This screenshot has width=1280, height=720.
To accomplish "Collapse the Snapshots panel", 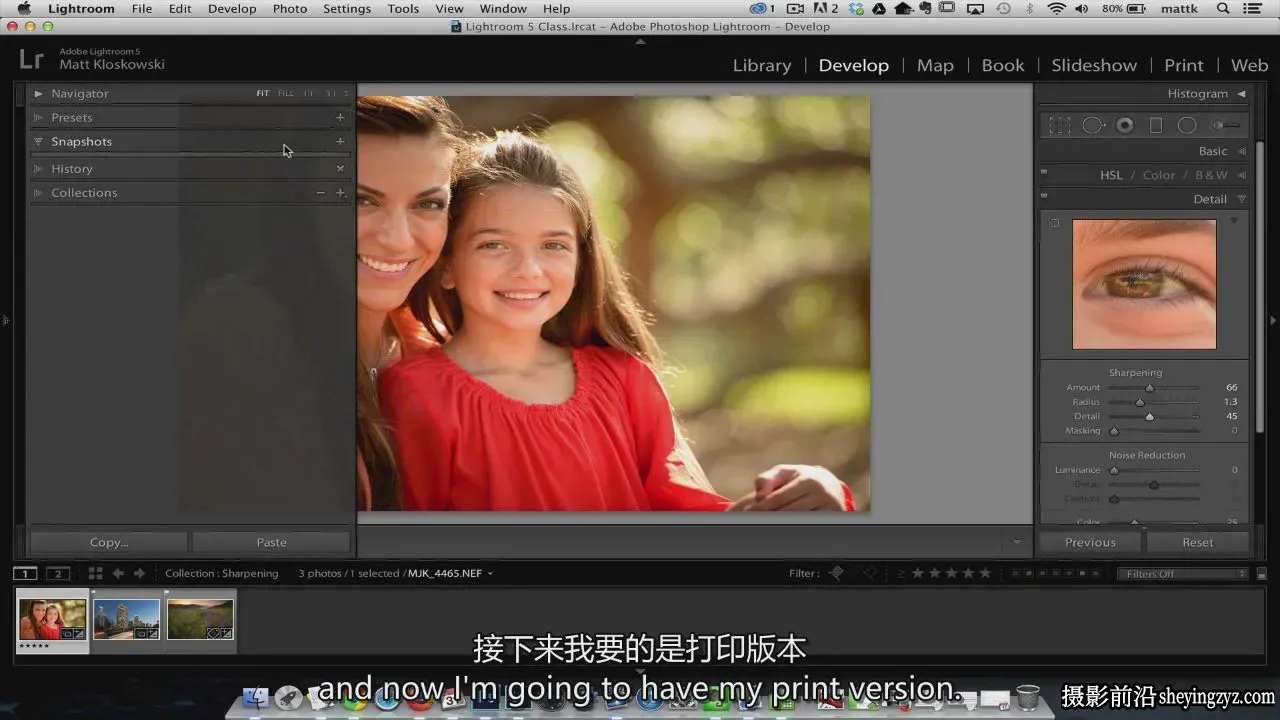I will tap(38, 141).
